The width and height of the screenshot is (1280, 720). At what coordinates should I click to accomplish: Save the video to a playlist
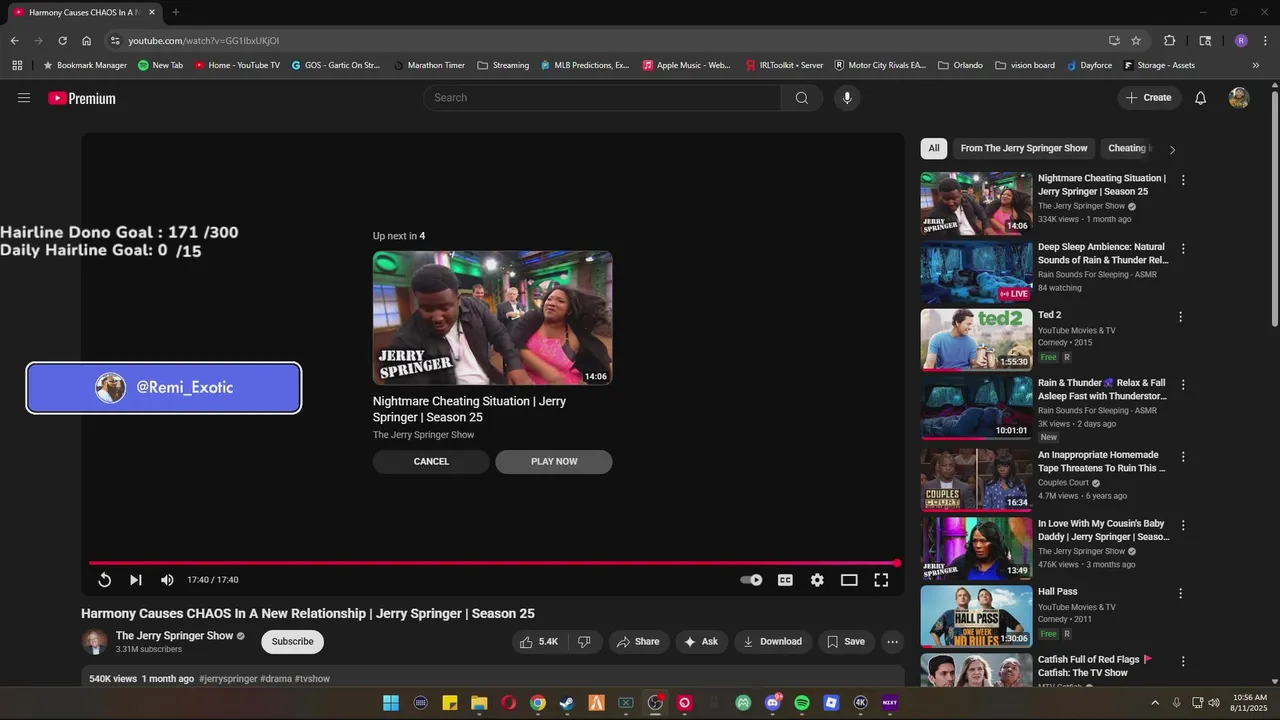coord(845,642)
